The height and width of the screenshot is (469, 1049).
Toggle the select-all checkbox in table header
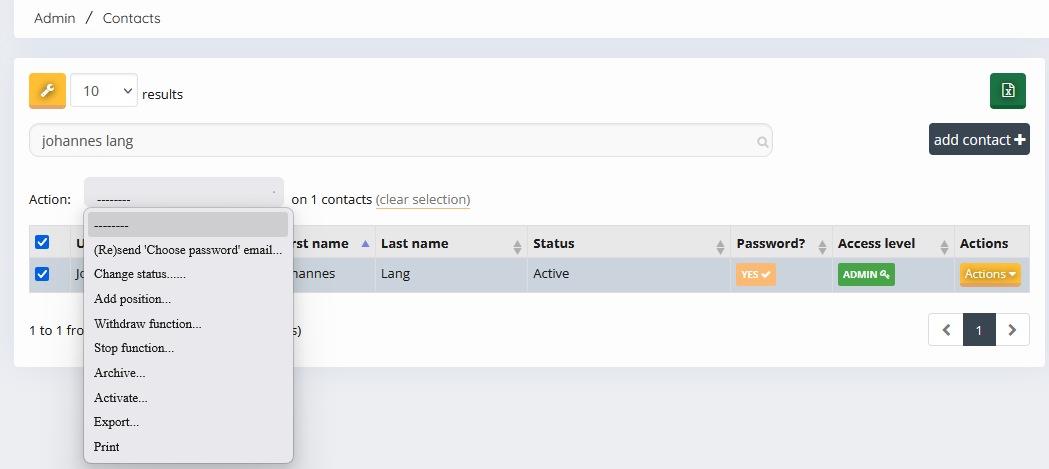pos(42,242)
